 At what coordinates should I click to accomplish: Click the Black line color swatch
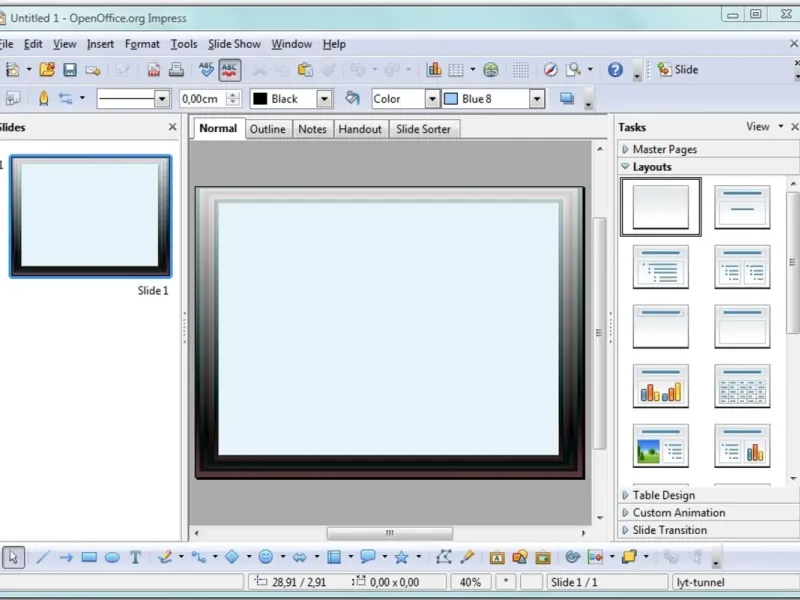tap(260, 98)
